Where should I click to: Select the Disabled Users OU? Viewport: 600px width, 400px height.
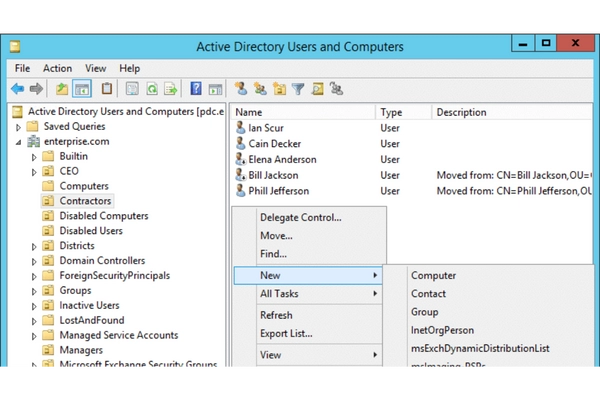click(82, 230)
